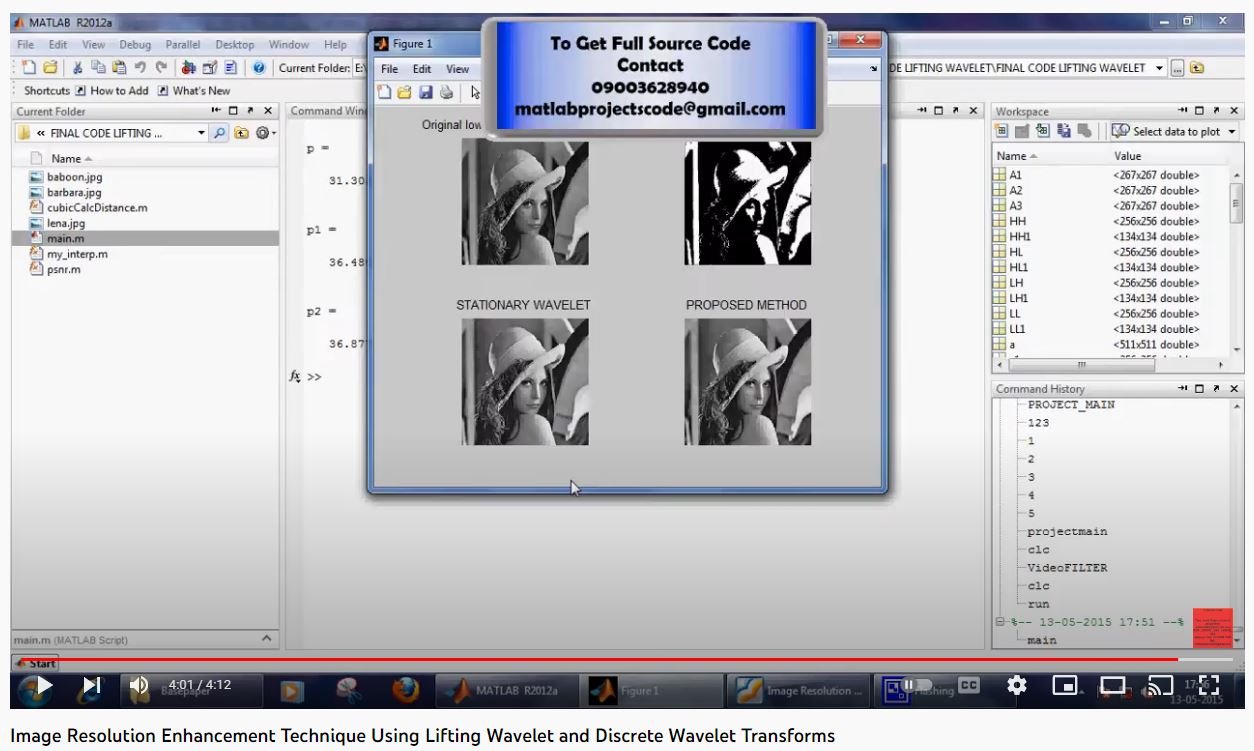The image size is (1254, 751).
Task: Click the browse for folder ellipsis button
Action: 1177,68
